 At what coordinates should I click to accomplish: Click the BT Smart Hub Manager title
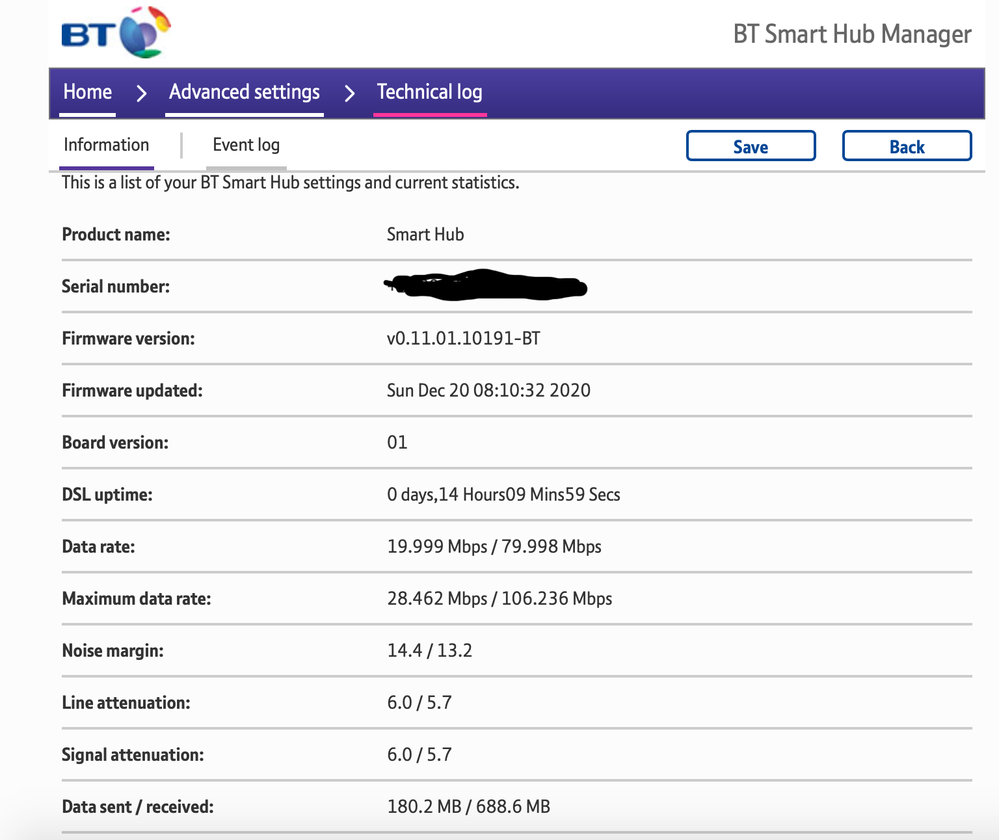852,34
